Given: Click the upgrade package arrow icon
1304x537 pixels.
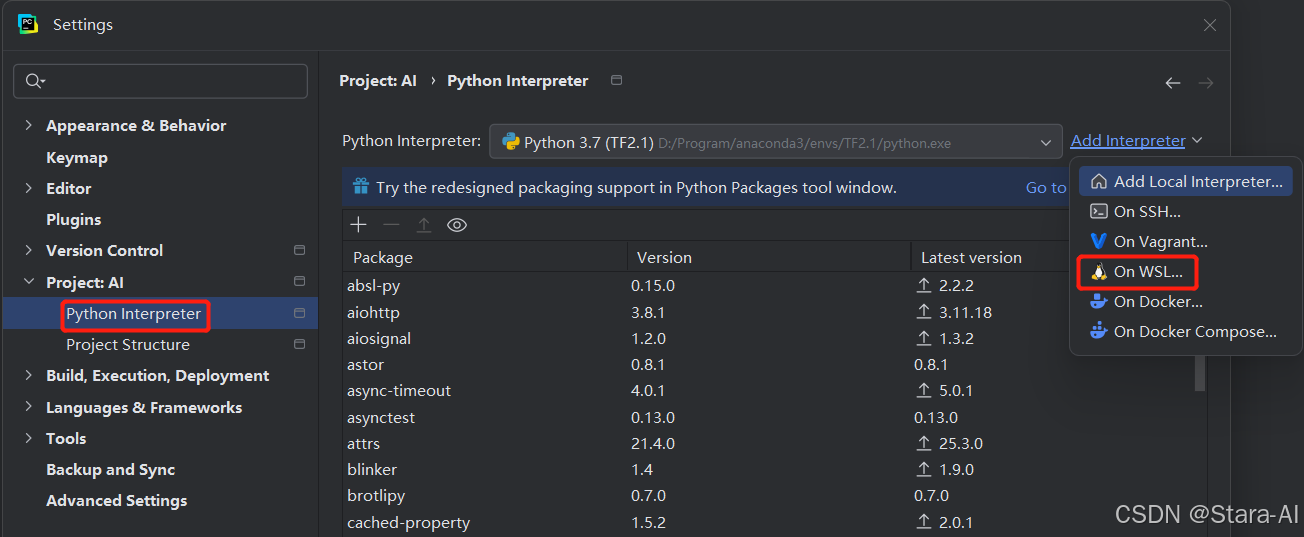Looking at the screenshot, I should (424, 225).
